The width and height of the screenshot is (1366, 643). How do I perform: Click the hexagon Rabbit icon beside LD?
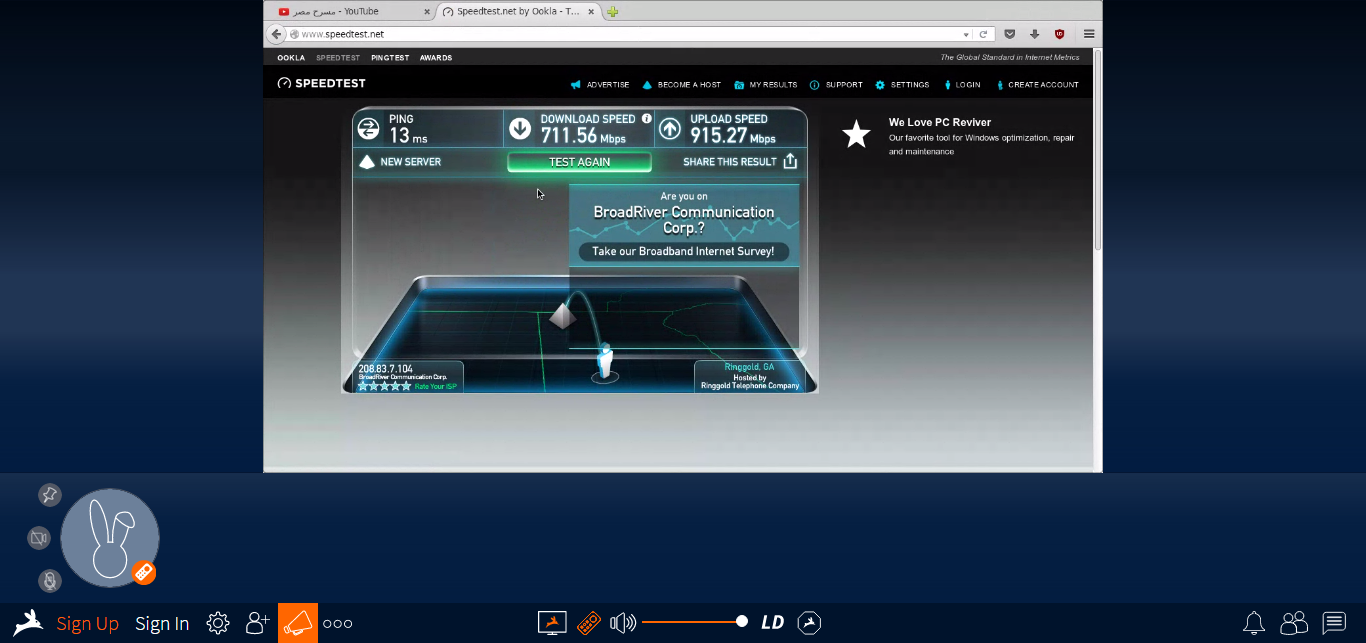click(810, 623)
